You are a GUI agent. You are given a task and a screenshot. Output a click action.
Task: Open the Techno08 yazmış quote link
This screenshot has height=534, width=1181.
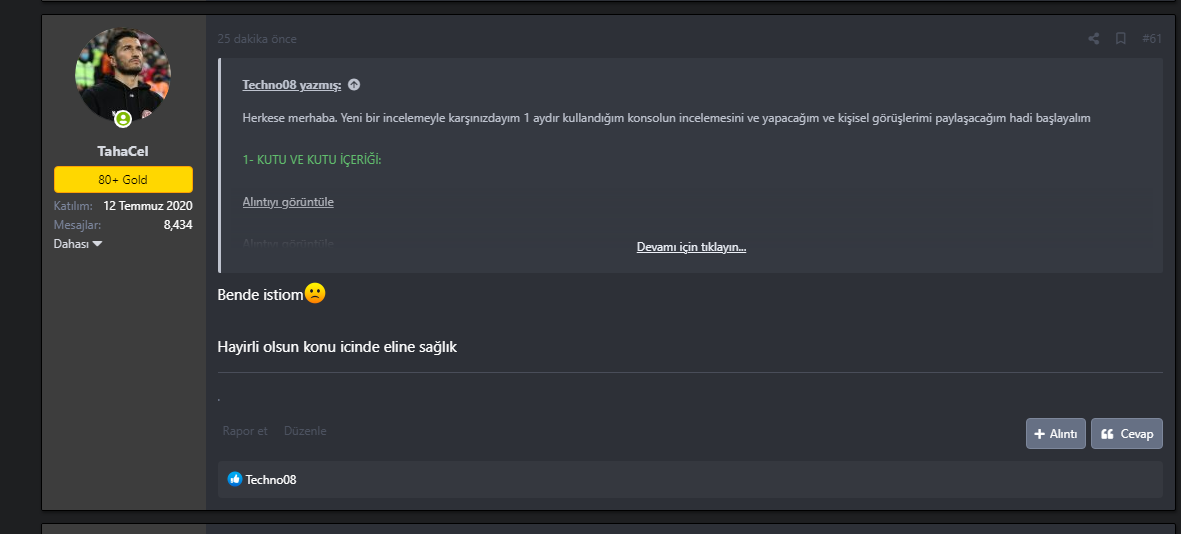click(291, 85)
